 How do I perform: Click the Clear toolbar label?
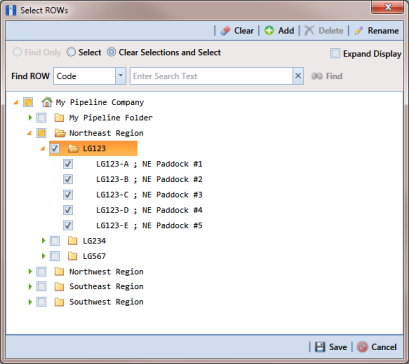[244, 31]
